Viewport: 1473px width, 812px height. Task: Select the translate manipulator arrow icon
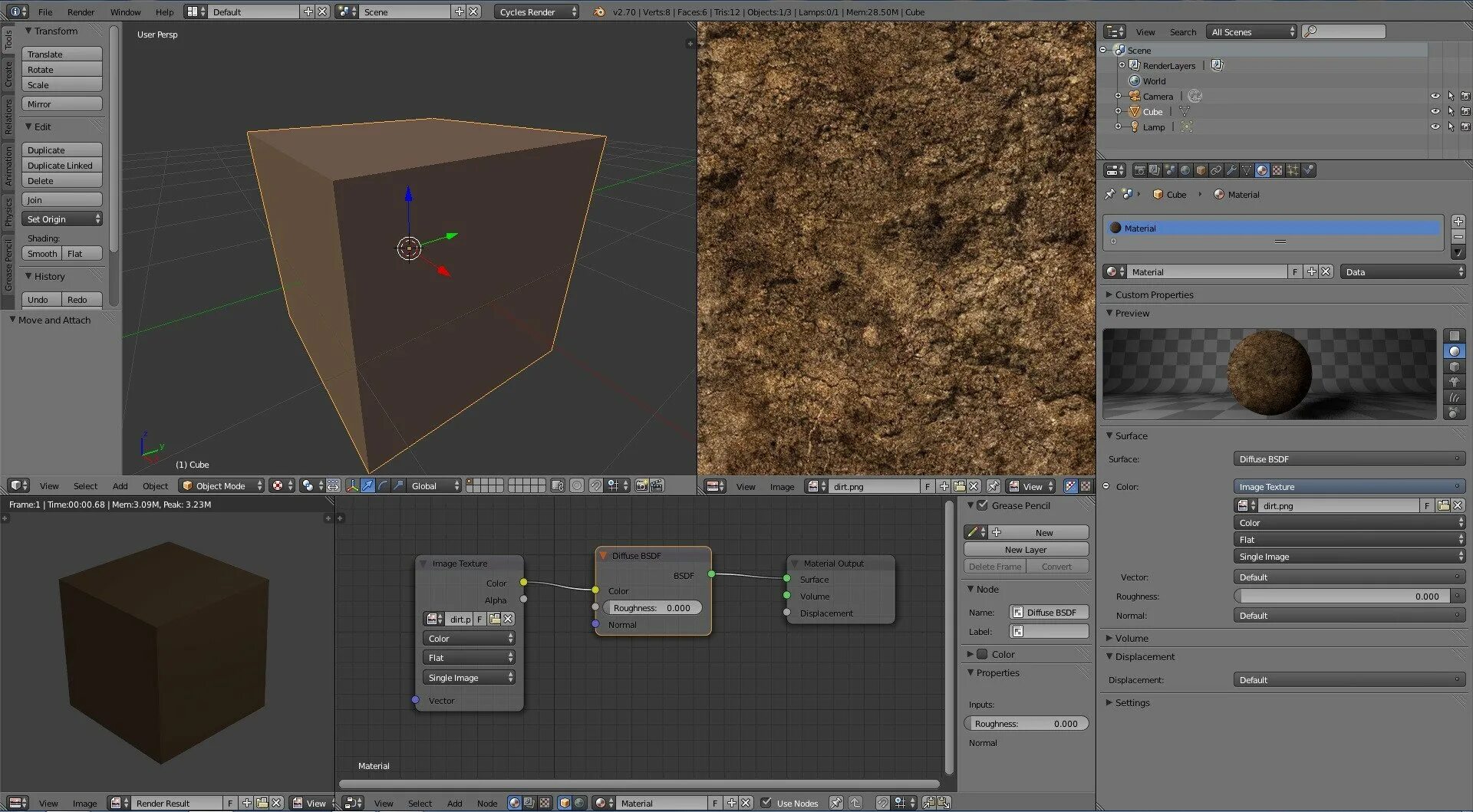coord(367,485)
